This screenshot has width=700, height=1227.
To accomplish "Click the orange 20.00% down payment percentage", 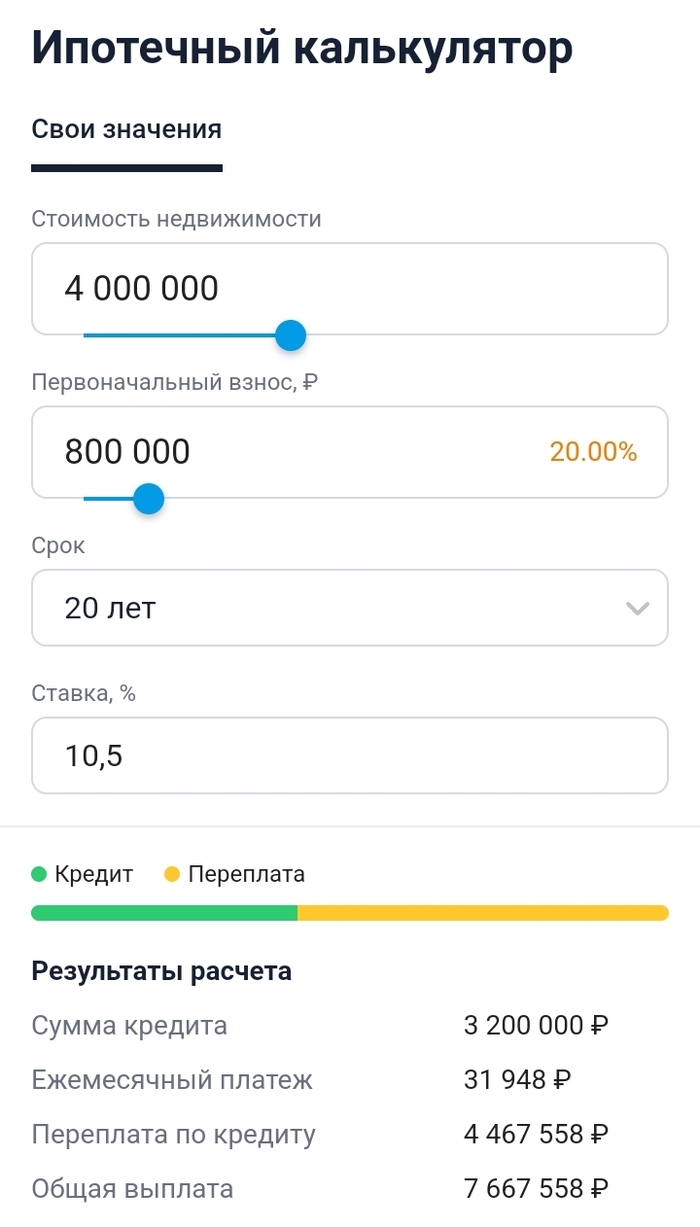I will (x=593, y=452).
